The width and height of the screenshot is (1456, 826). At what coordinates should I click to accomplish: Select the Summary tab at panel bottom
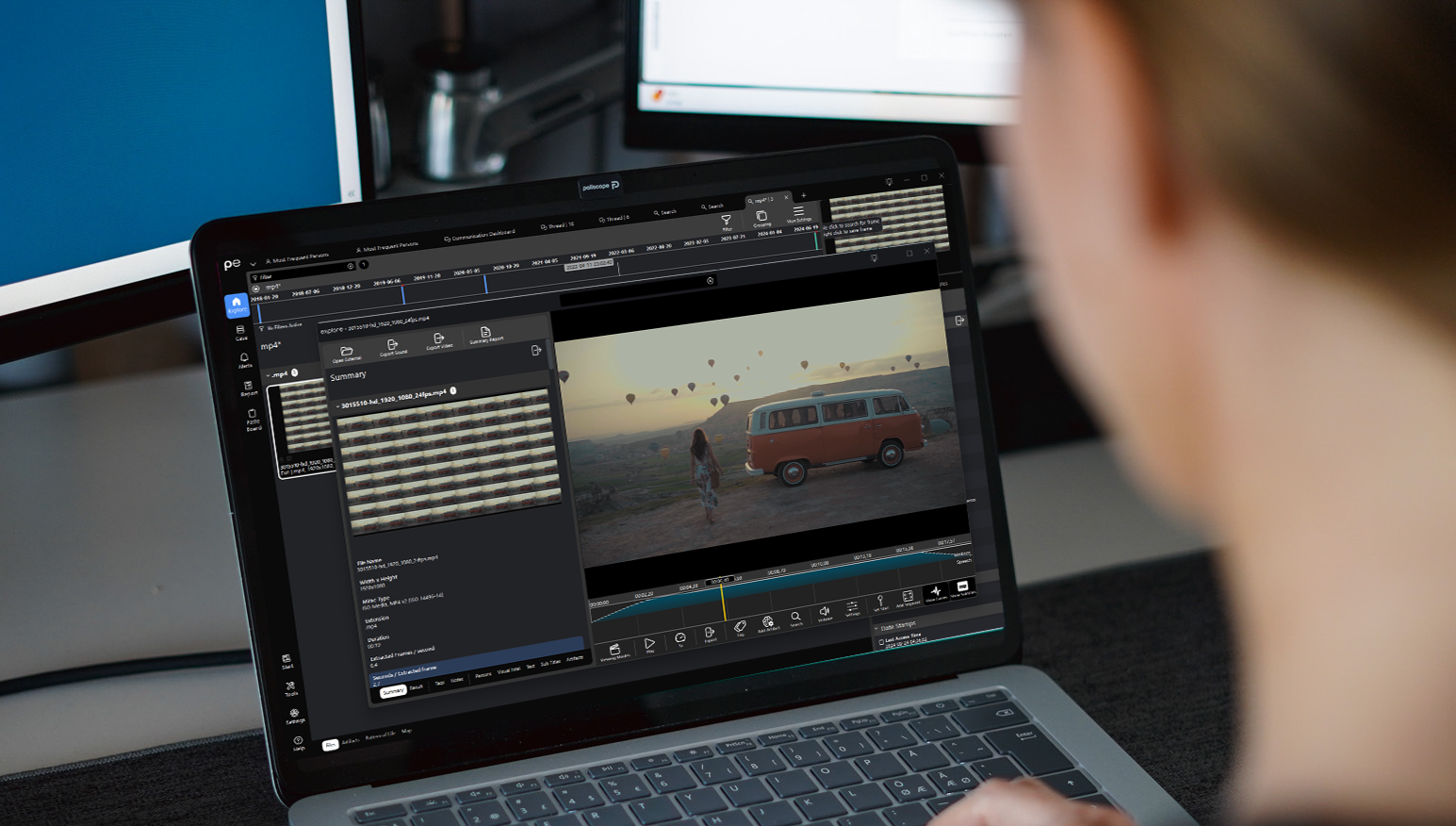[392, 692]
